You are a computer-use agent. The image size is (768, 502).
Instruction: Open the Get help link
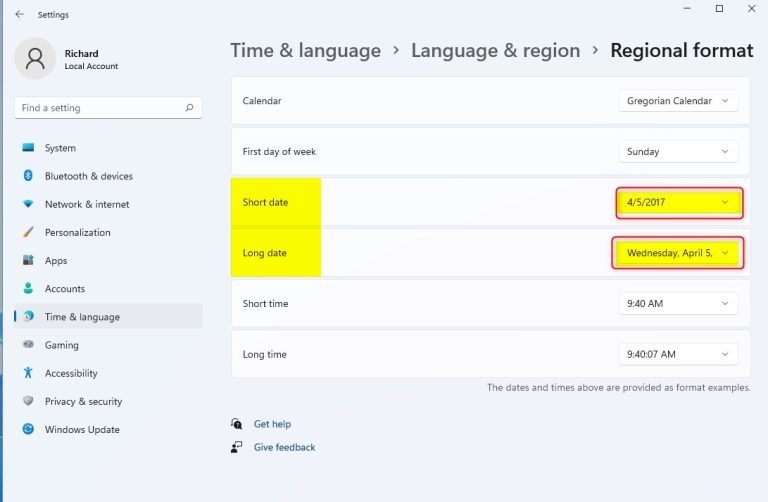pyautogui.click(x=272, y=424)
